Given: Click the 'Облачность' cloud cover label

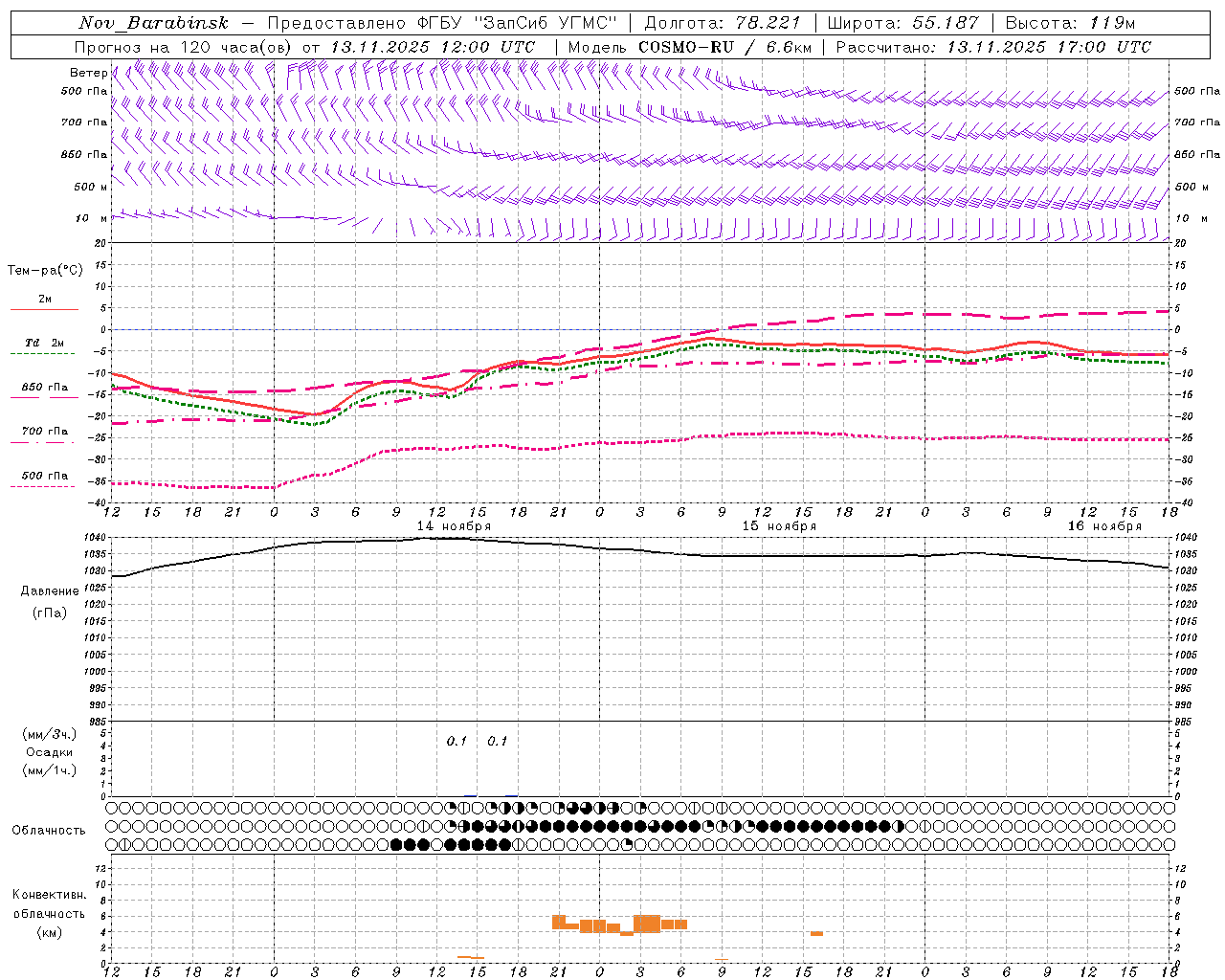Looking at the screenshot, I should [x=49, y=831].
